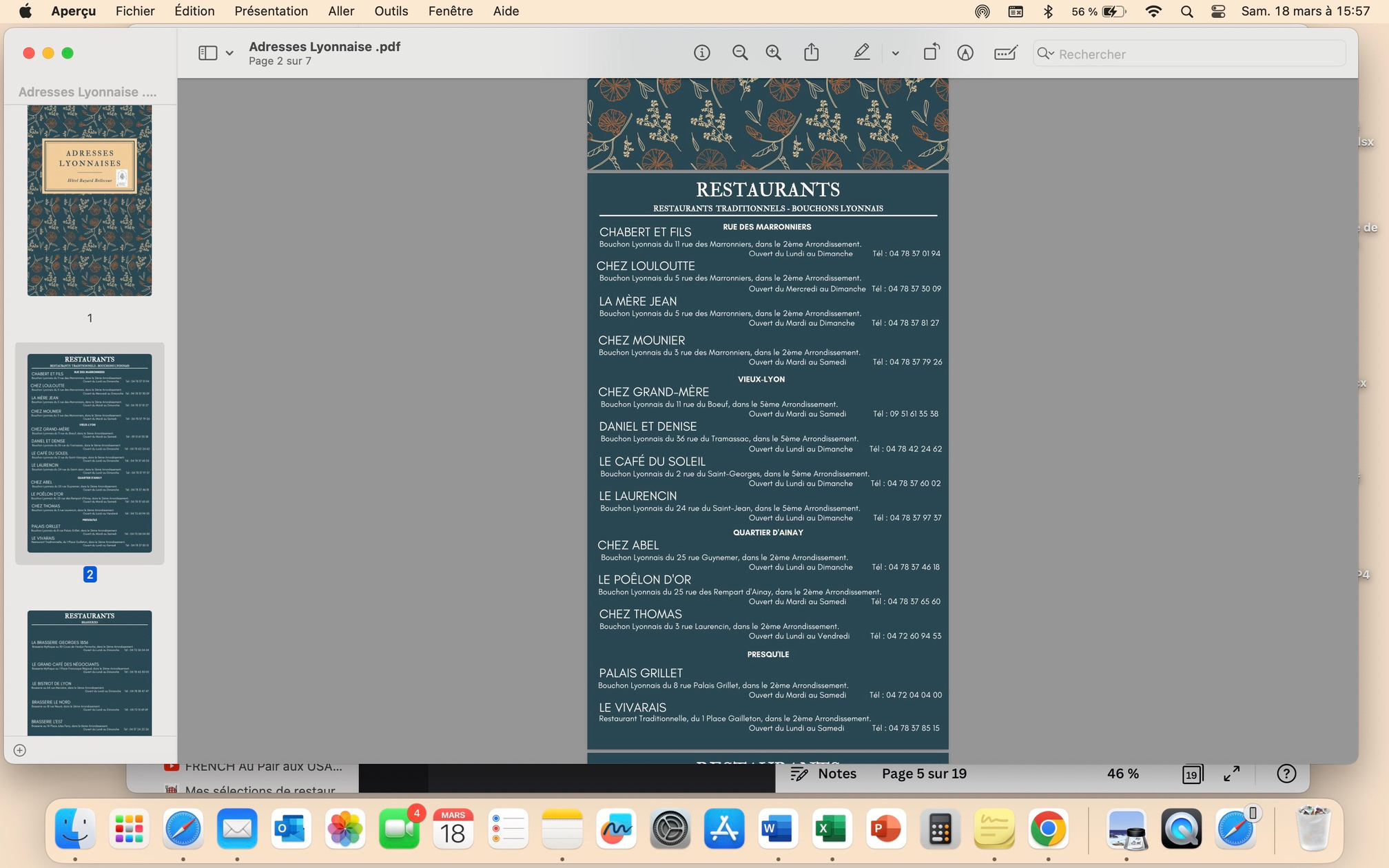Select page 3 Brasseries thumbnail
The height and width of the screenshot is (868, 1389).
tap(90, 672)
